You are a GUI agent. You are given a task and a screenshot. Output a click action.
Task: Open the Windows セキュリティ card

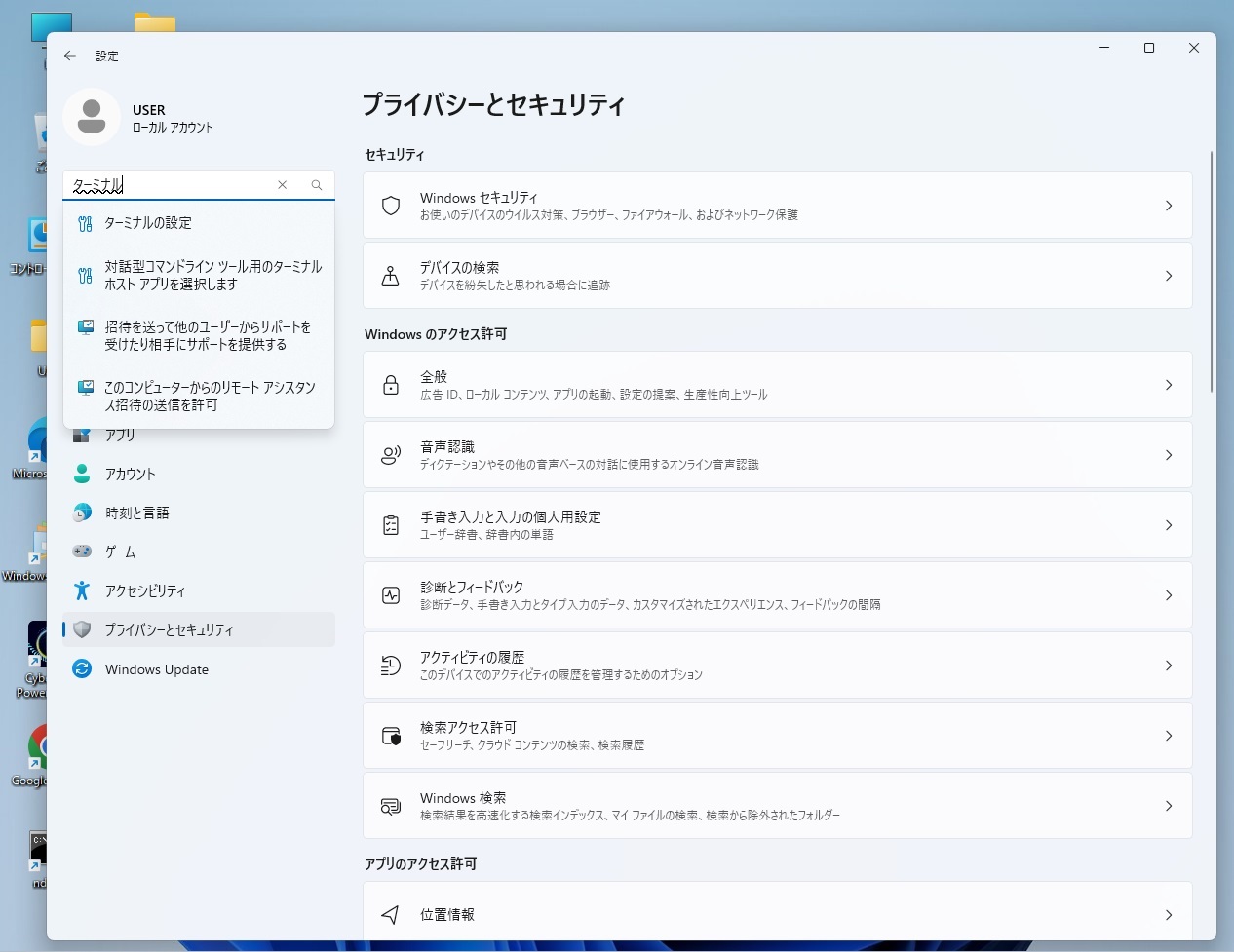coord(778,206)
